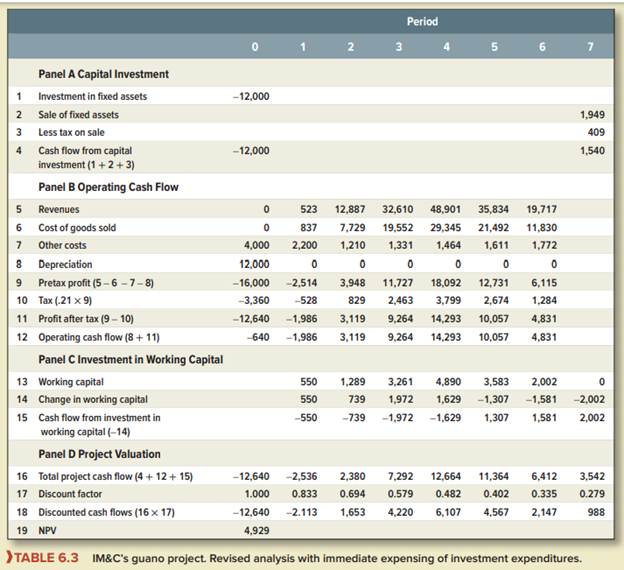Select the Total project cash flow value 3,542
This screenshot has height=570, width=624.
click(592, 476)
